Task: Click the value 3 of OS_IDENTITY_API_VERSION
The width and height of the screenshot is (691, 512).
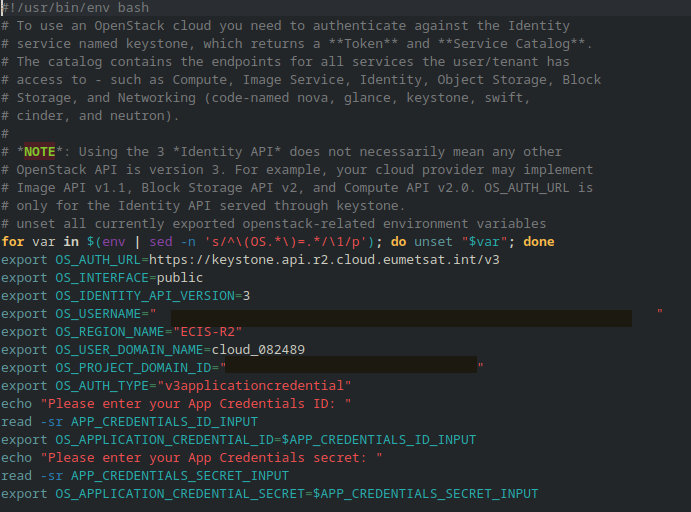Action: click(246, 296)
